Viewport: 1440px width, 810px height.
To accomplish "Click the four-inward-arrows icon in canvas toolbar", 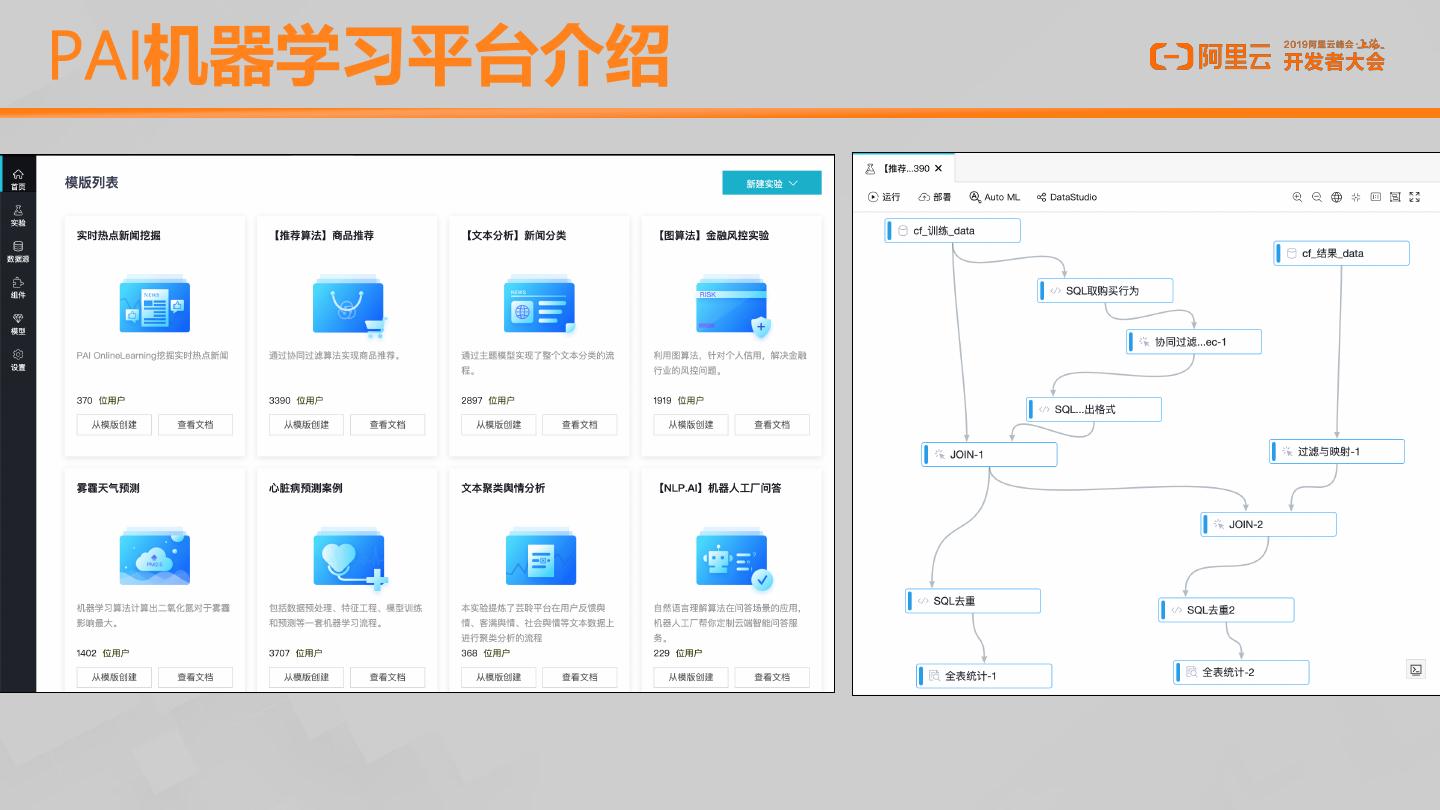I will pos(1356,197).
